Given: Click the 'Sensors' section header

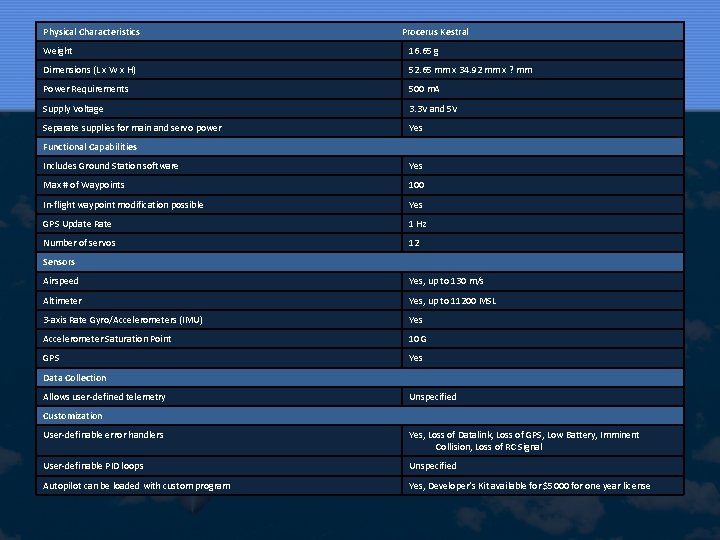Looking at the screenshot, I should coord(59,262).
